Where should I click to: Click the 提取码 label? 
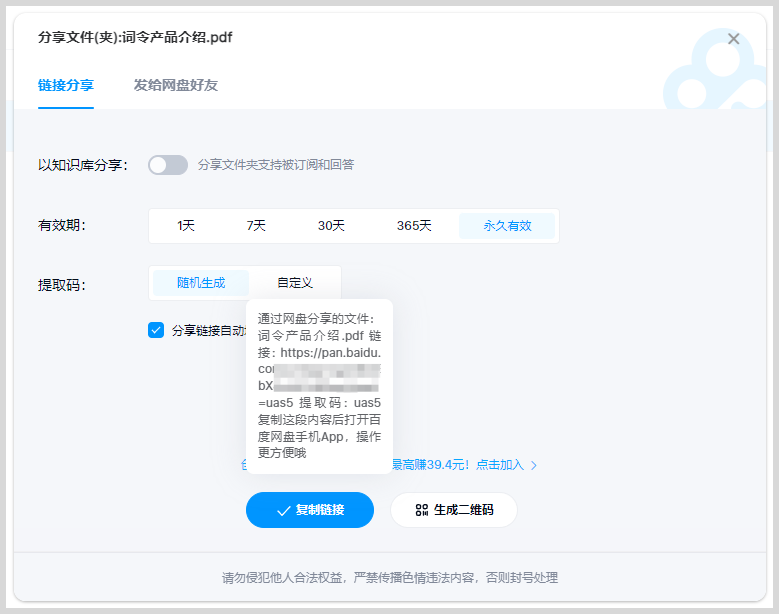62,285
